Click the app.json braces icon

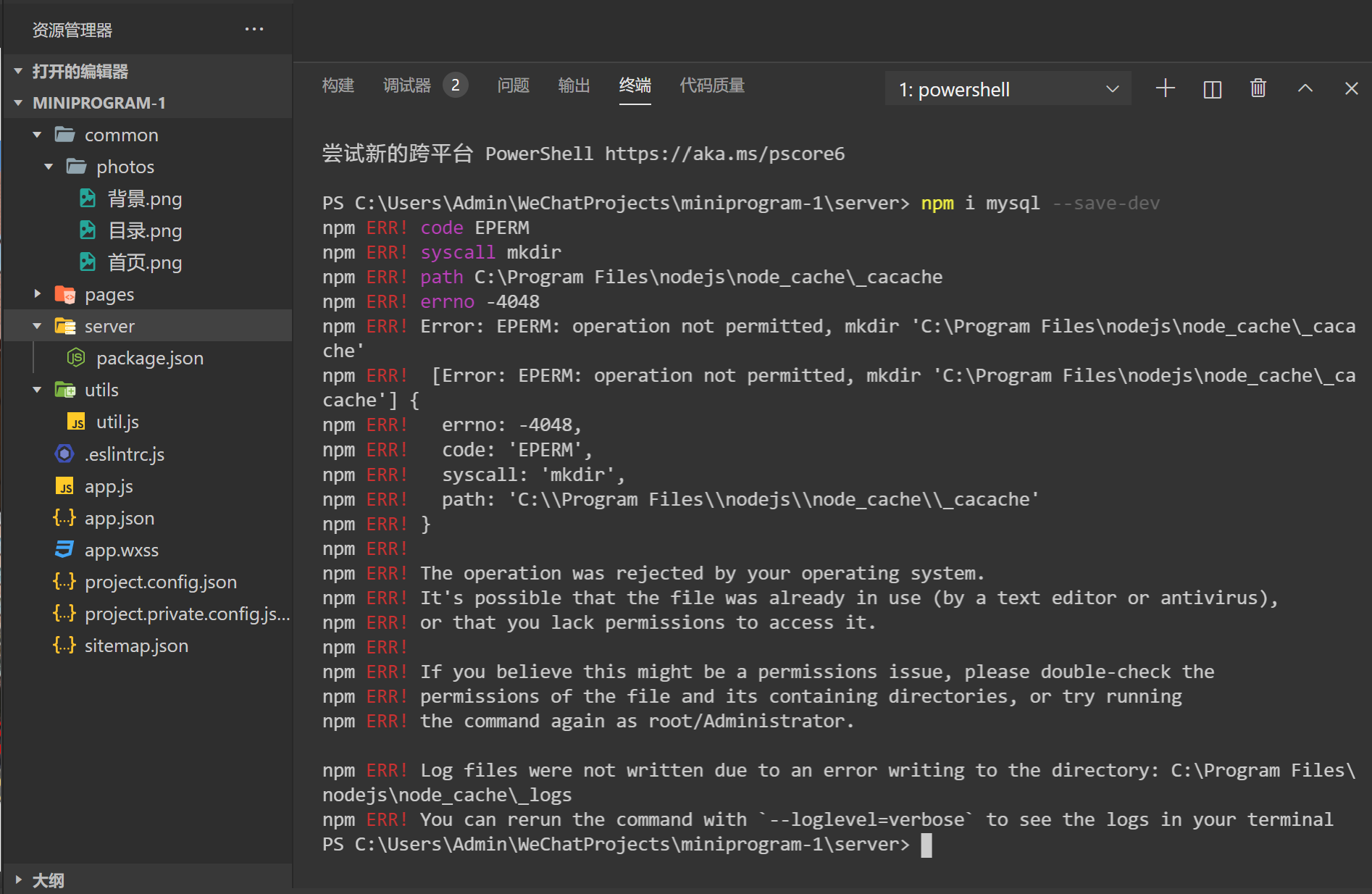(x=64, y=518)
